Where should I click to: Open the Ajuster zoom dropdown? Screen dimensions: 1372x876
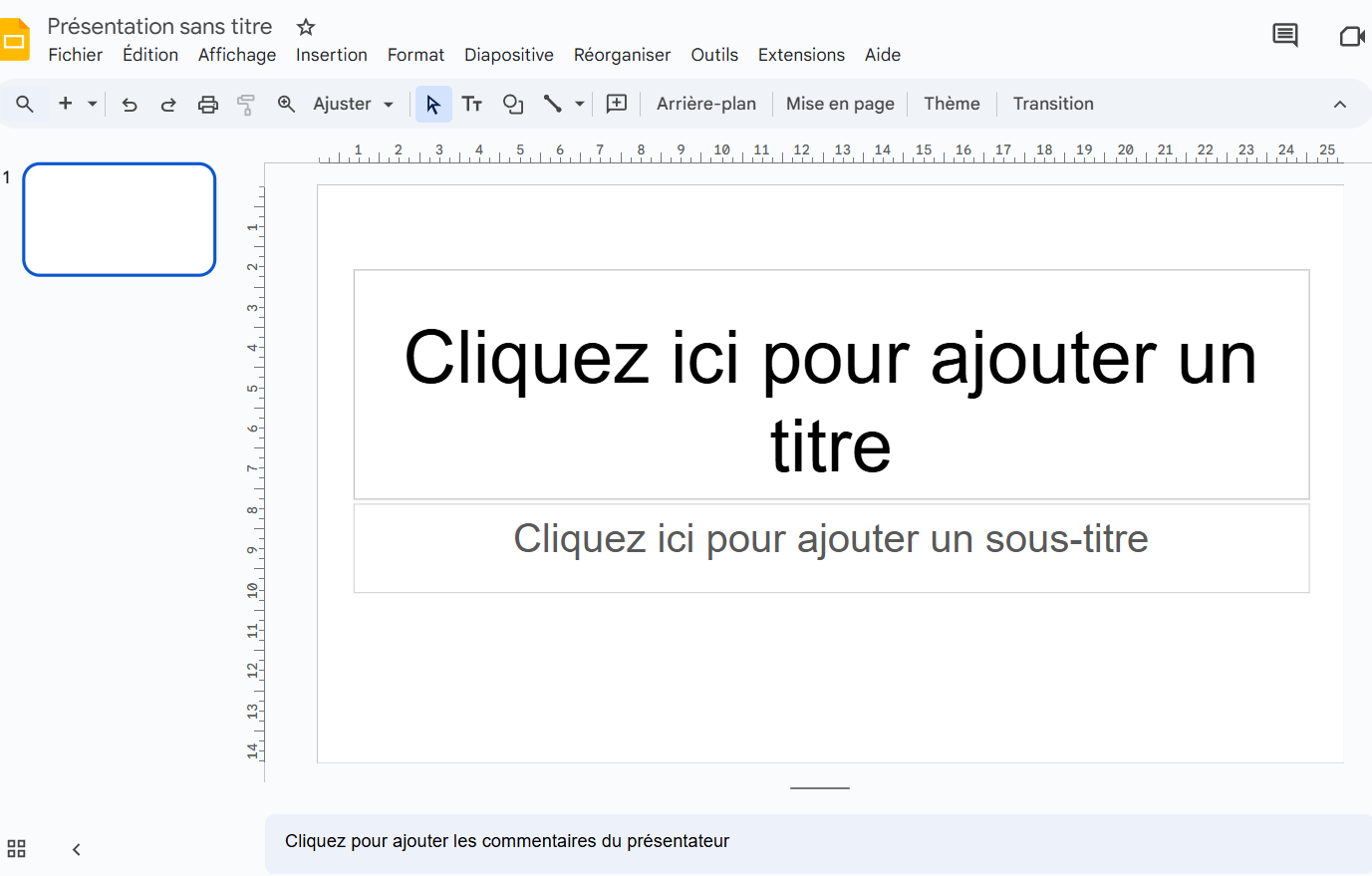(351, 104)
